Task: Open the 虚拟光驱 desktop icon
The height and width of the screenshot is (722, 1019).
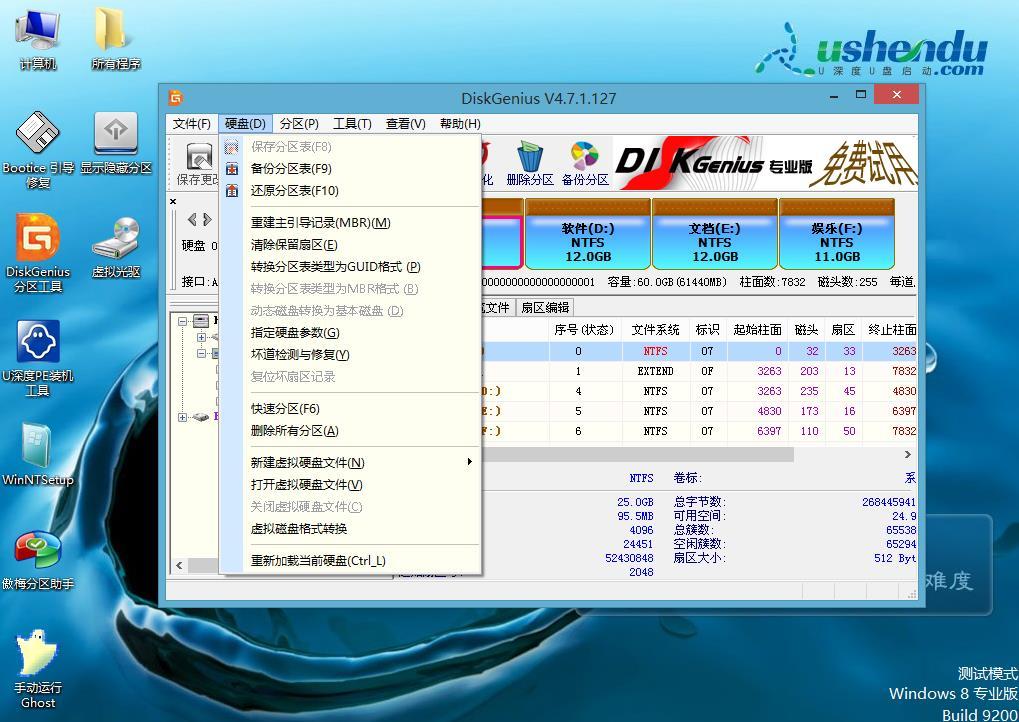Action: click(116, 248)
